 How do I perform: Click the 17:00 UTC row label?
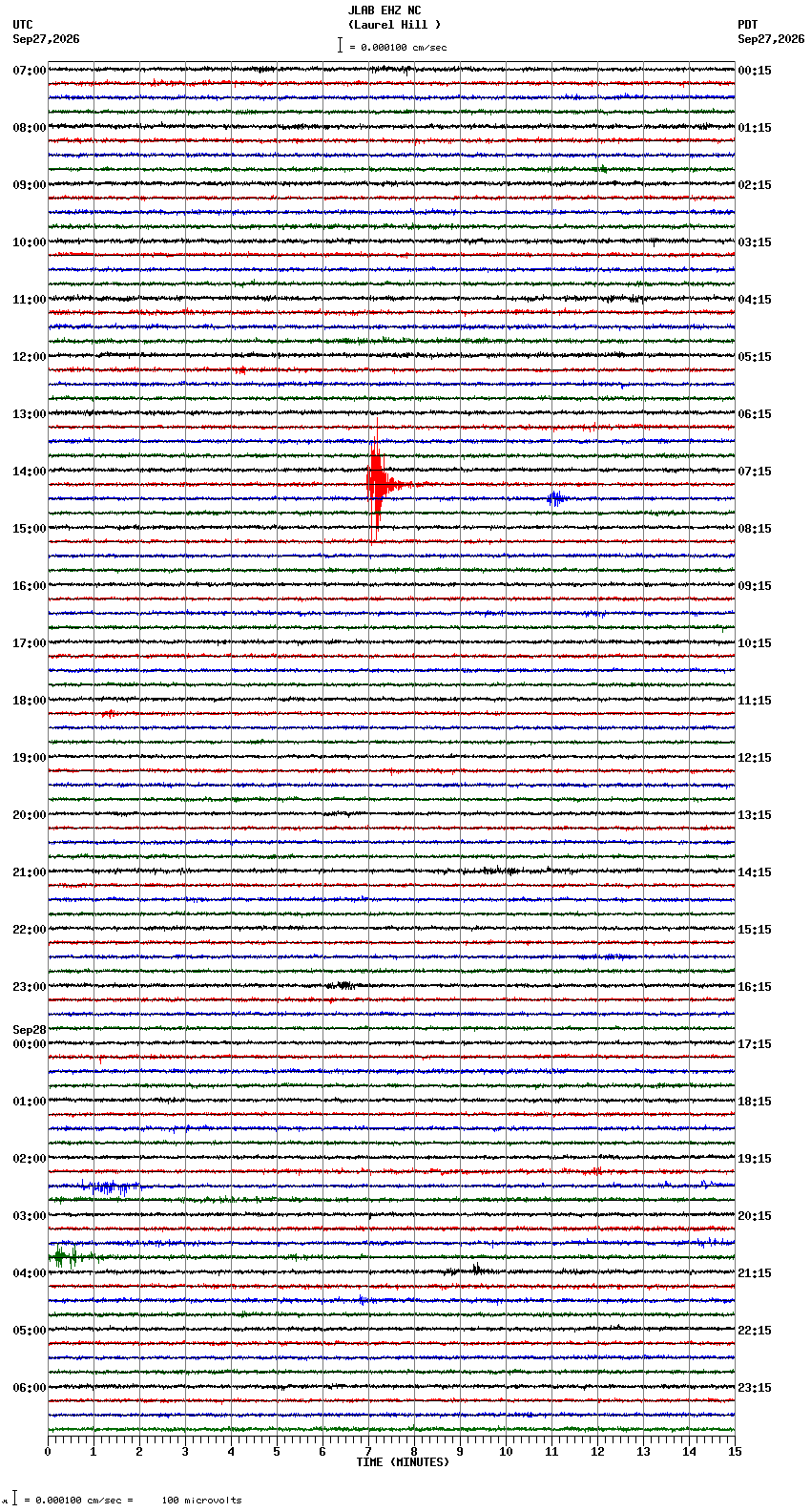(30, 643)
